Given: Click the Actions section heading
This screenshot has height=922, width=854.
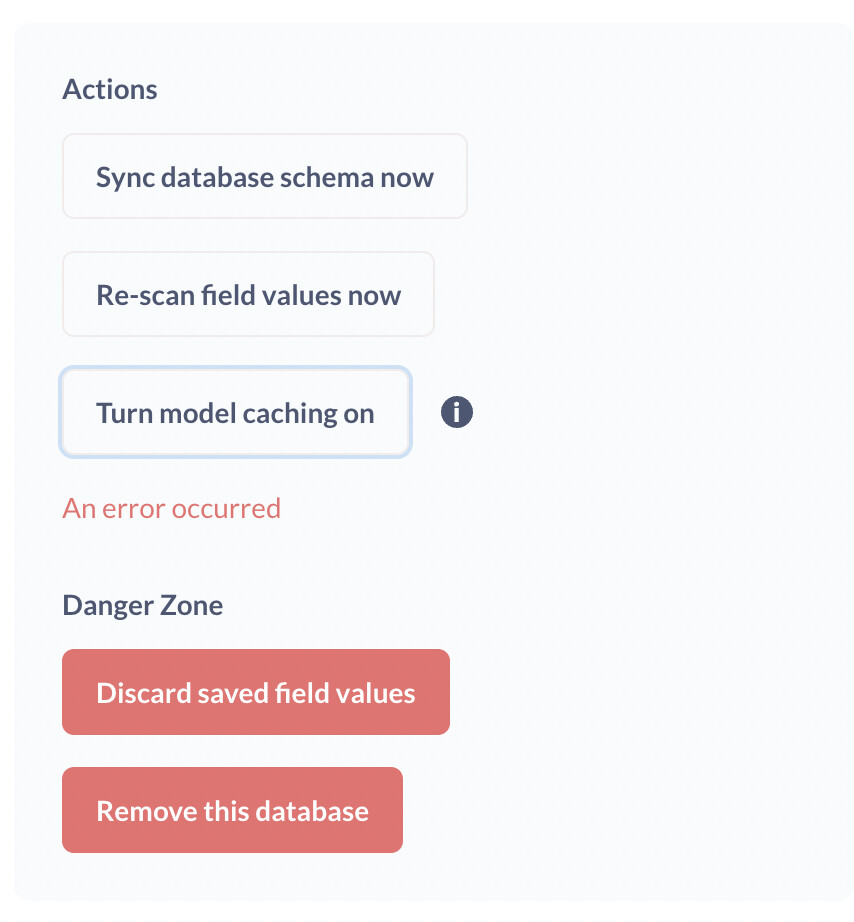Looking at the screenshot, I should tap(110, 90).
